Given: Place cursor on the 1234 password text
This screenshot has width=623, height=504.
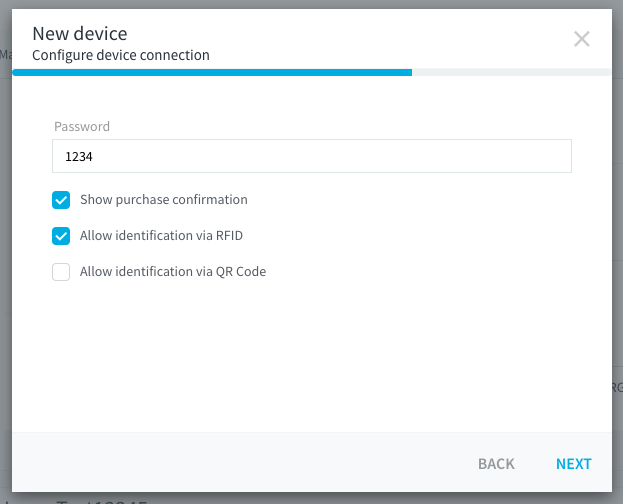Looking at the screenshot, I should (79, 157).
